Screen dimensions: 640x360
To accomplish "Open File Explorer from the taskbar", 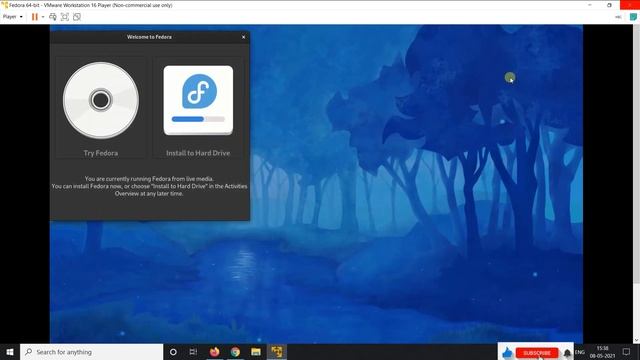I will 256,352.
